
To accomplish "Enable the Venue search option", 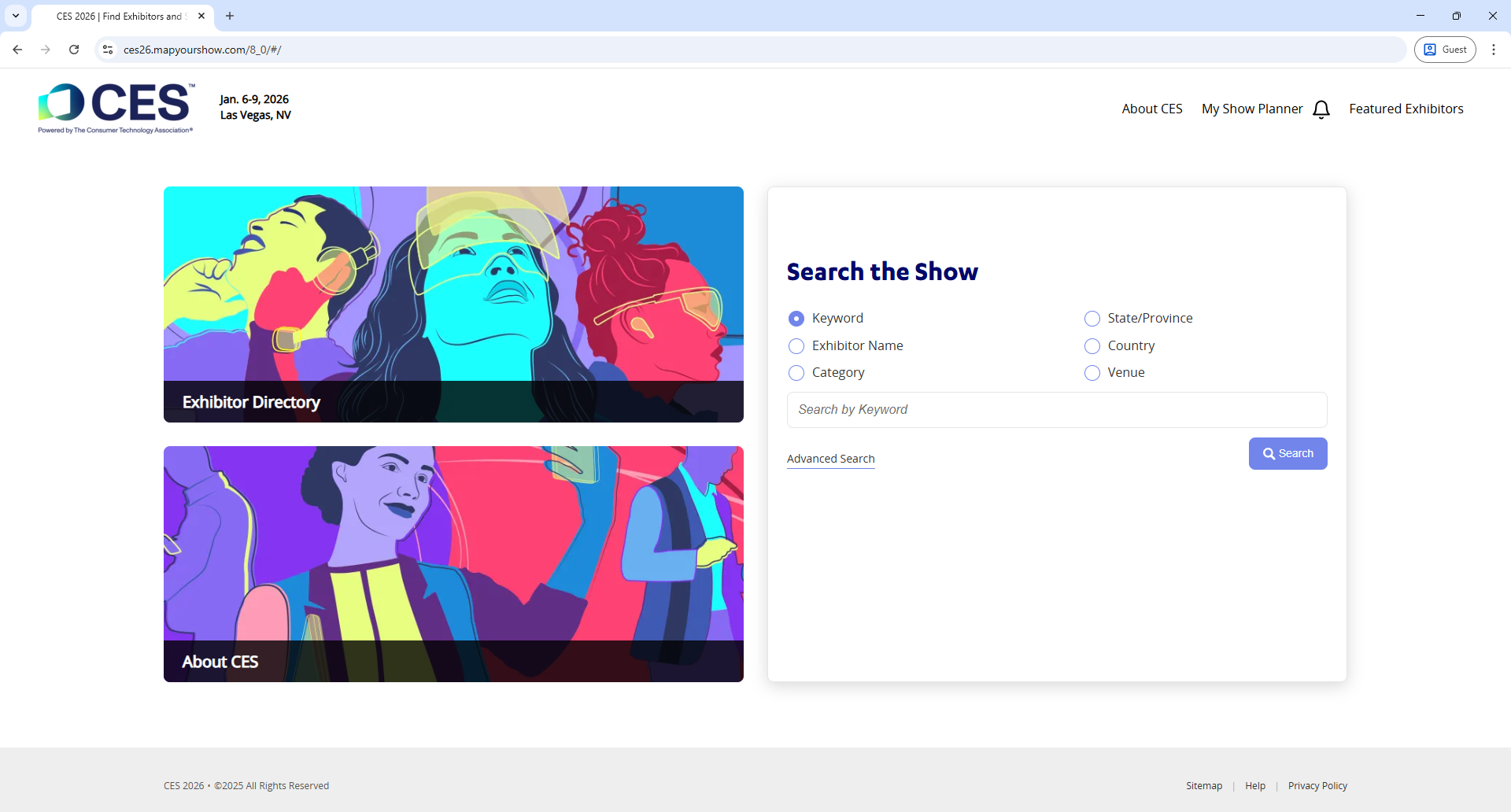I will (x=1092, y=373).
